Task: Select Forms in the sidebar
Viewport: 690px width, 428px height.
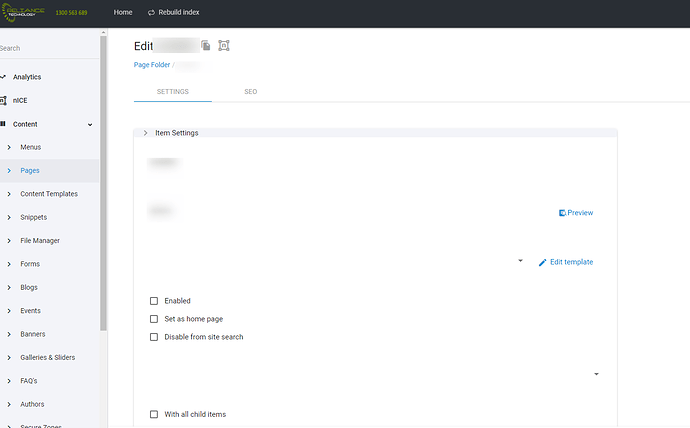Action: coord(30,264)
